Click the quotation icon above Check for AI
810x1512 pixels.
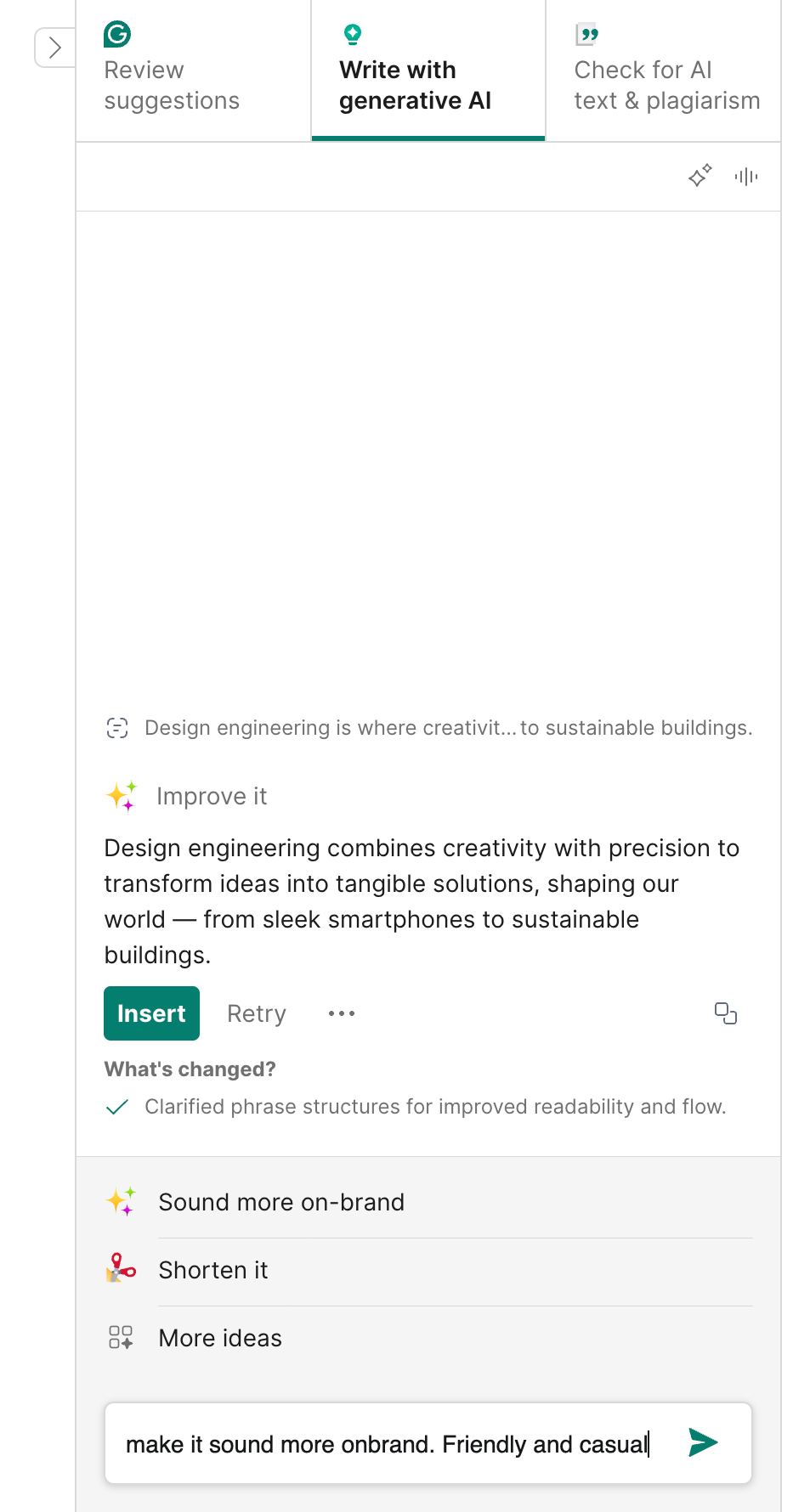tap(586, 34)
